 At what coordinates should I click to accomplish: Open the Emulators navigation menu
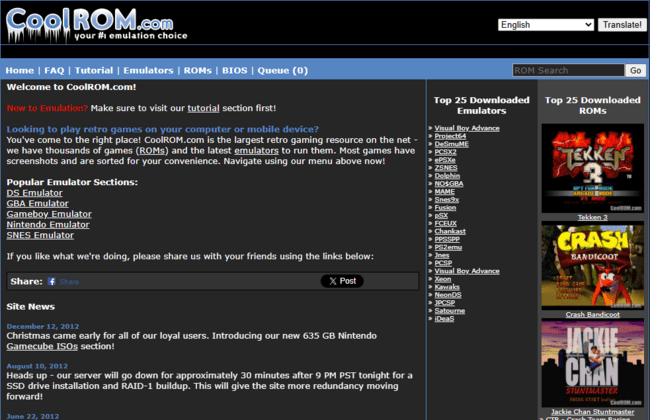147,71
